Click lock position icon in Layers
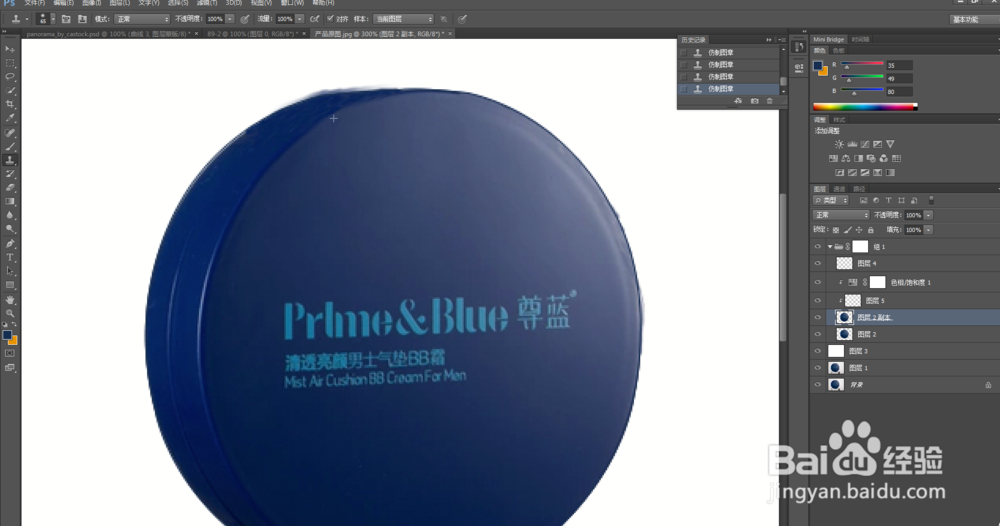Screen dimensions: 1000x526 [x=859, y=230]
